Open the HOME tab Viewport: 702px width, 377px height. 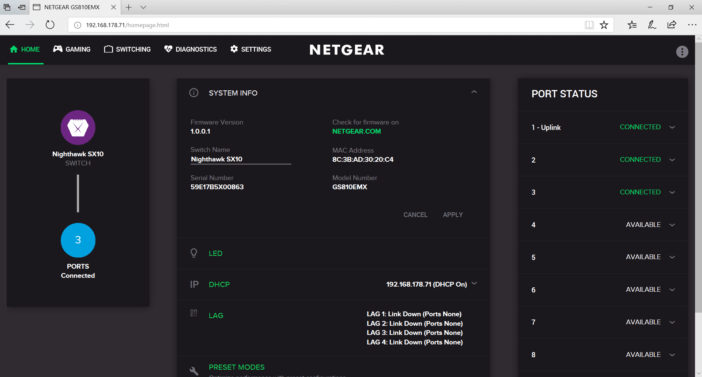[25, 49]
